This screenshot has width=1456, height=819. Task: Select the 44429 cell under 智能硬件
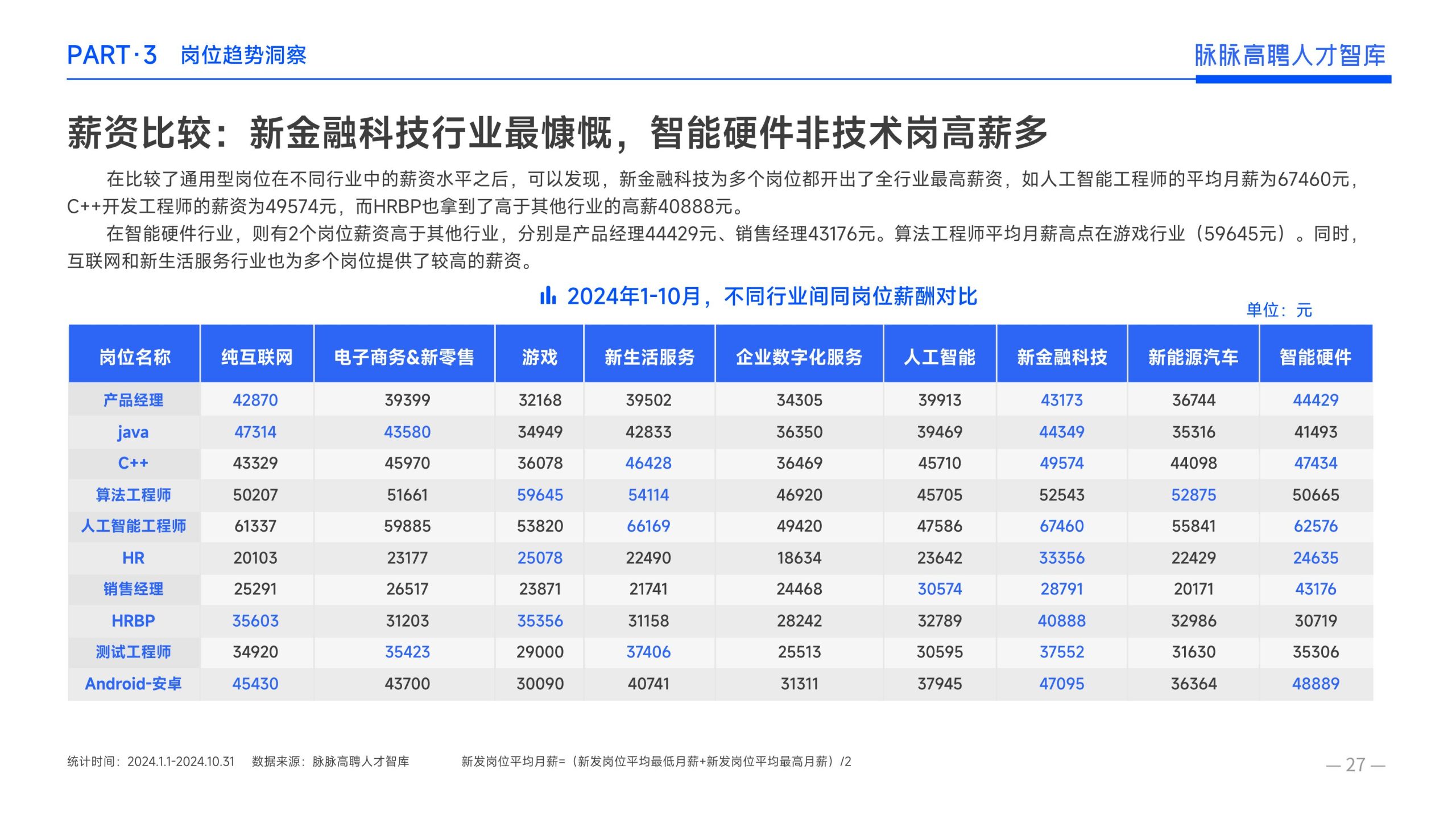coord(1315,400)
